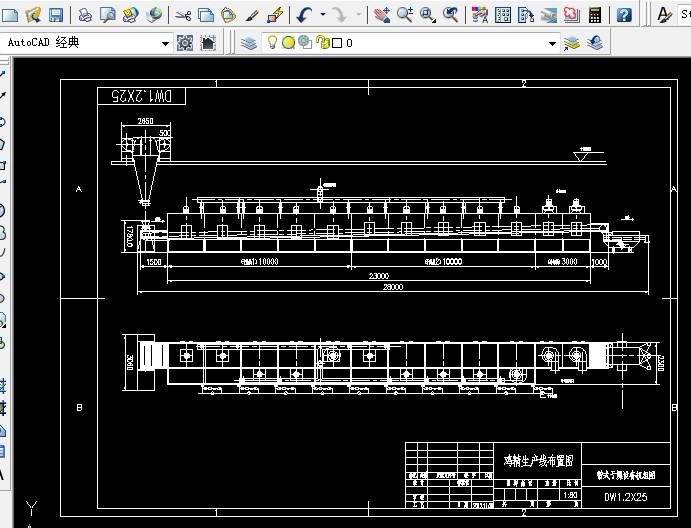The image size is (691, 528).
Task: Open the Properties palette icon
Action: 479,15
